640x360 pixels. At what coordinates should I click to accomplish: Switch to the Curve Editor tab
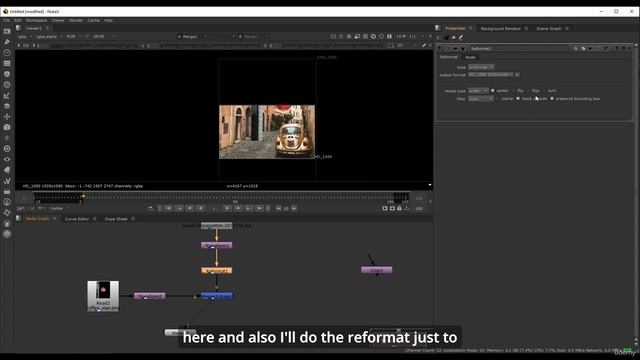point(77,219)
